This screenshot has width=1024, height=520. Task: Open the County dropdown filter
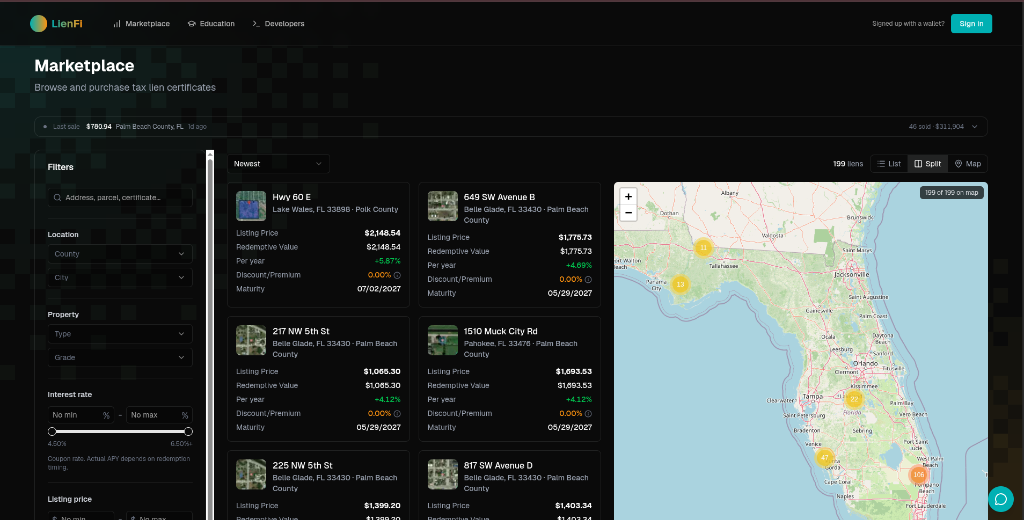point(120,254)
